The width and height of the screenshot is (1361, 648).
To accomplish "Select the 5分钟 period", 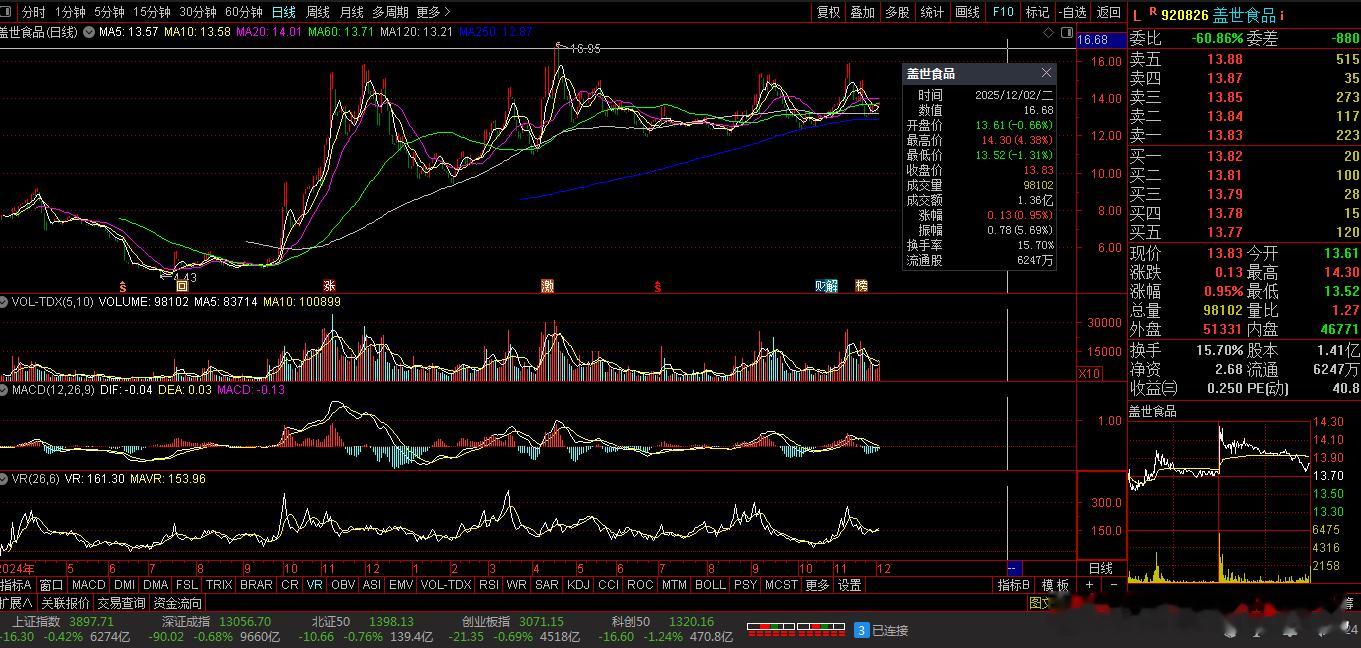I will point(109,12).
